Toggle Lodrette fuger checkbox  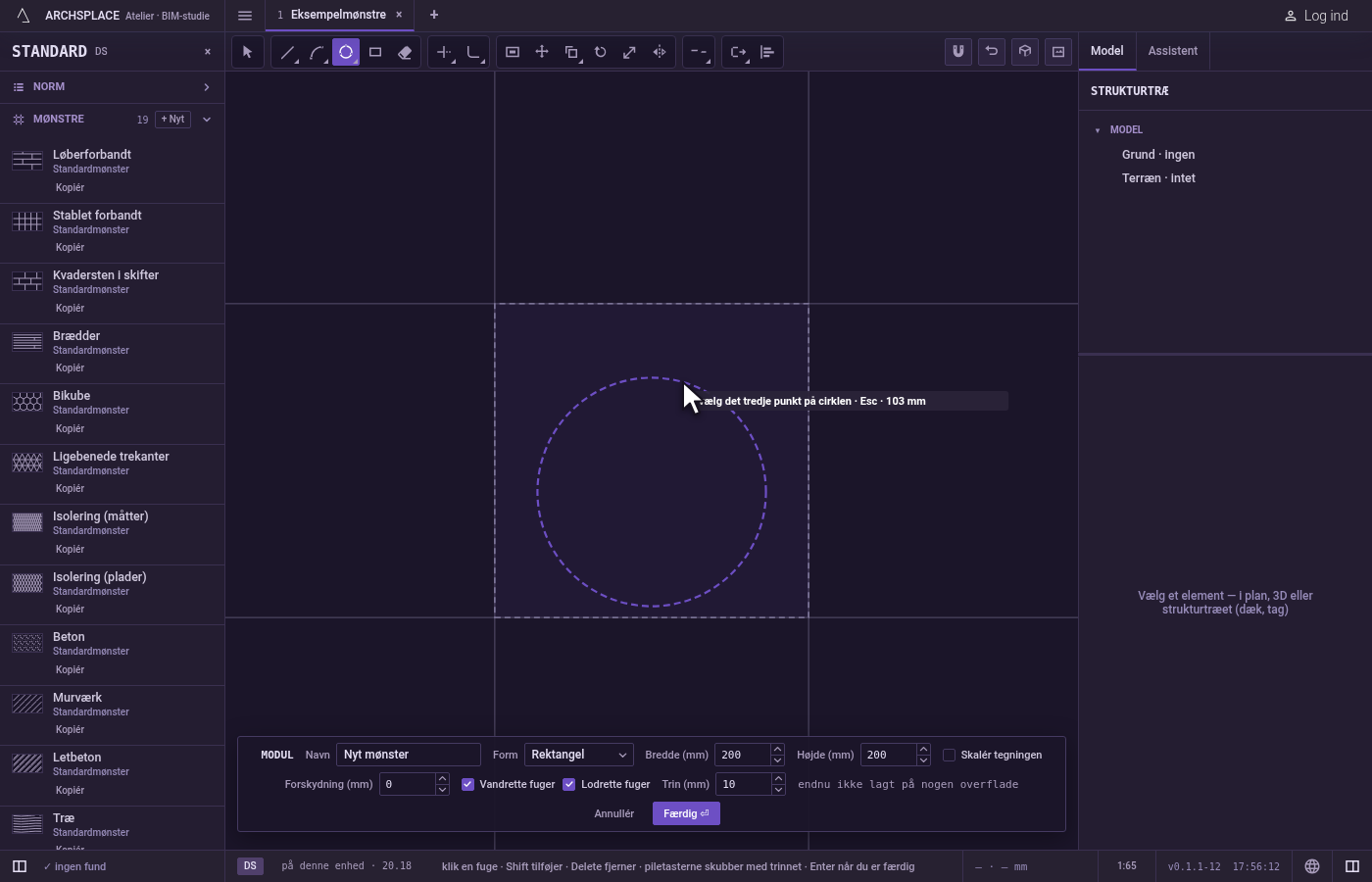tap(569, 784)
